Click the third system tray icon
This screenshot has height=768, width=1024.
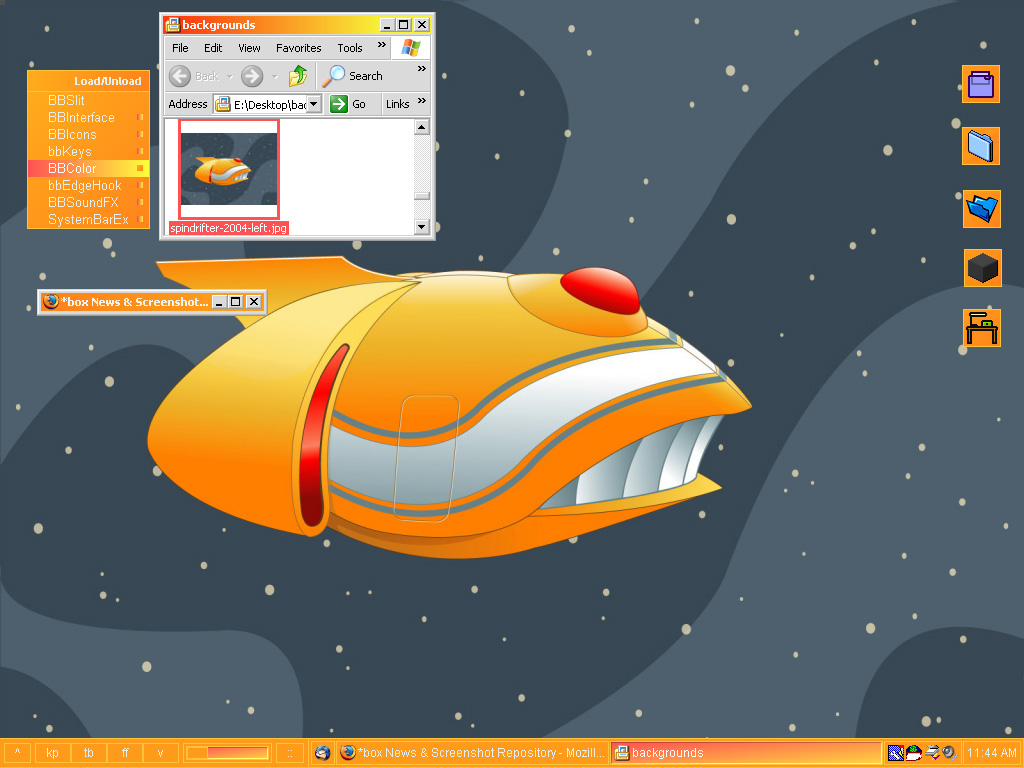click(x=932, y=753)
